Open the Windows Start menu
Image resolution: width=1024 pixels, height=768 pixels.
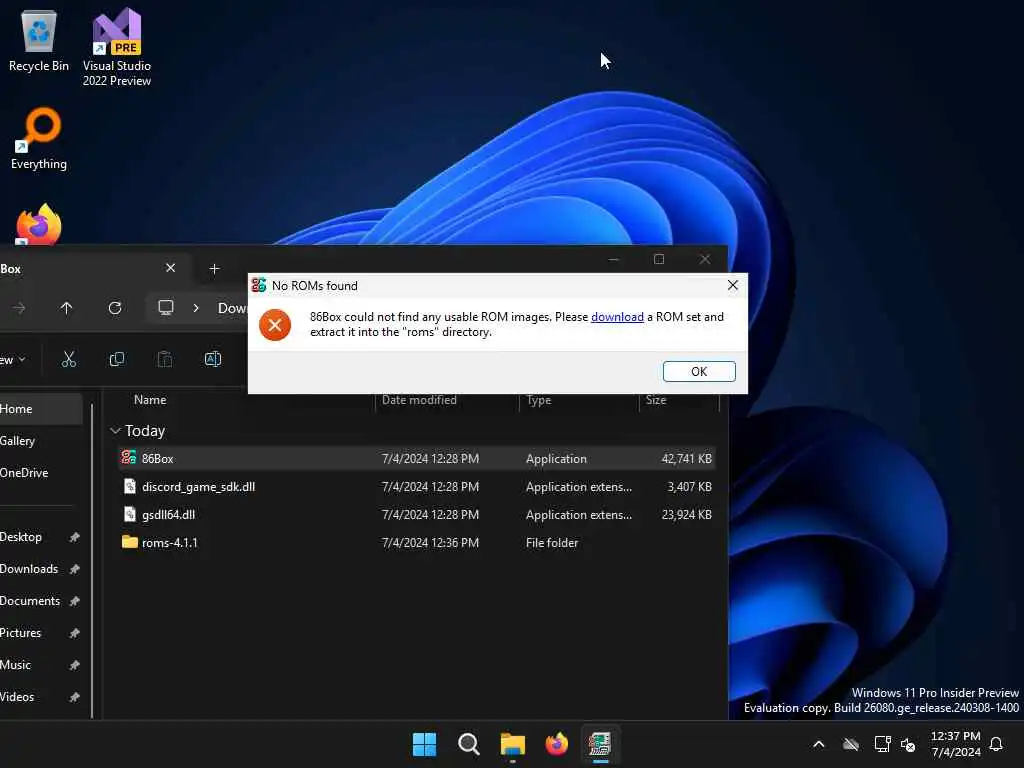point(424,744)
